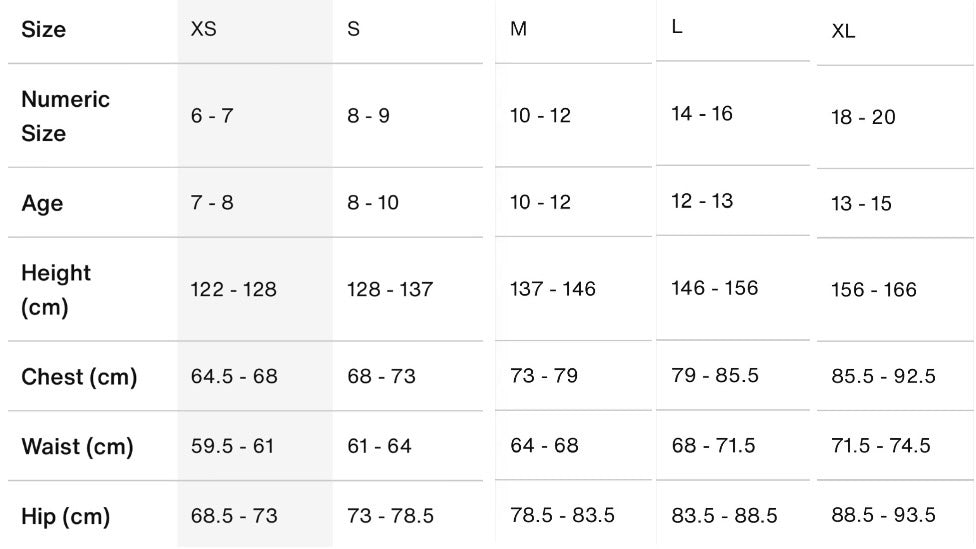Select the S size column header
The width and height of the screenshot is (976, 549).
pos(354,29)
